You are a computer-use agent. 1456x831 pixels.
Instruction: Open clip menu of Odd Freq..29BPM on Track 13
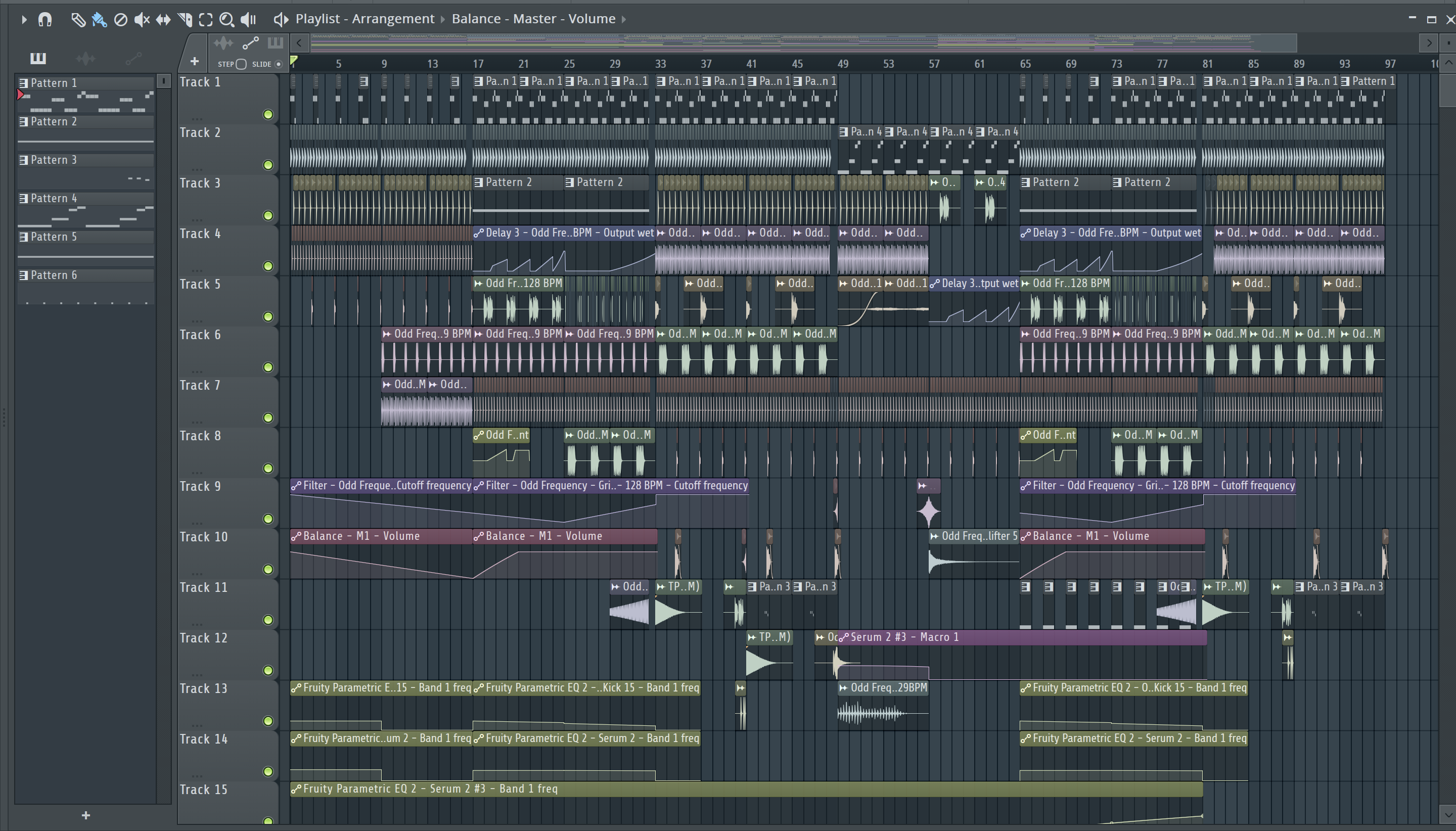pos(844,688)
